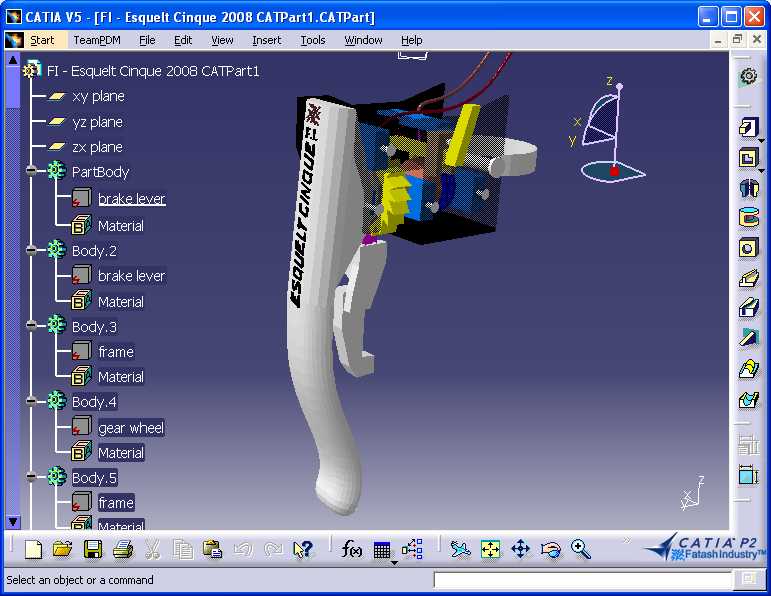Open the File menu
The height and width of the screenshot is (596, 771).
tap(147, 40)
